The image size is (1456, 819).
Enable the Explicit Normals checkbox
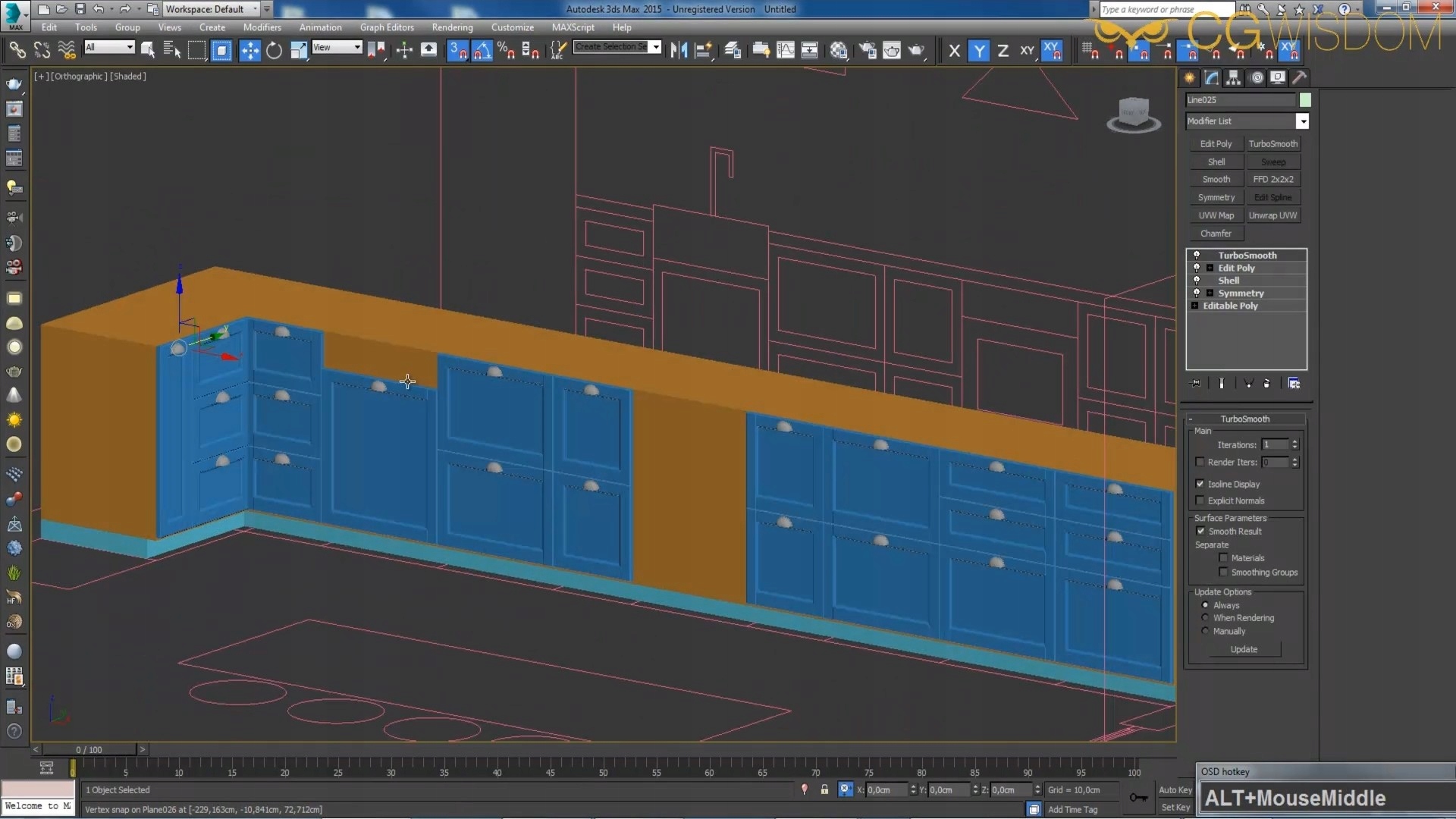tap(1200, 500)
